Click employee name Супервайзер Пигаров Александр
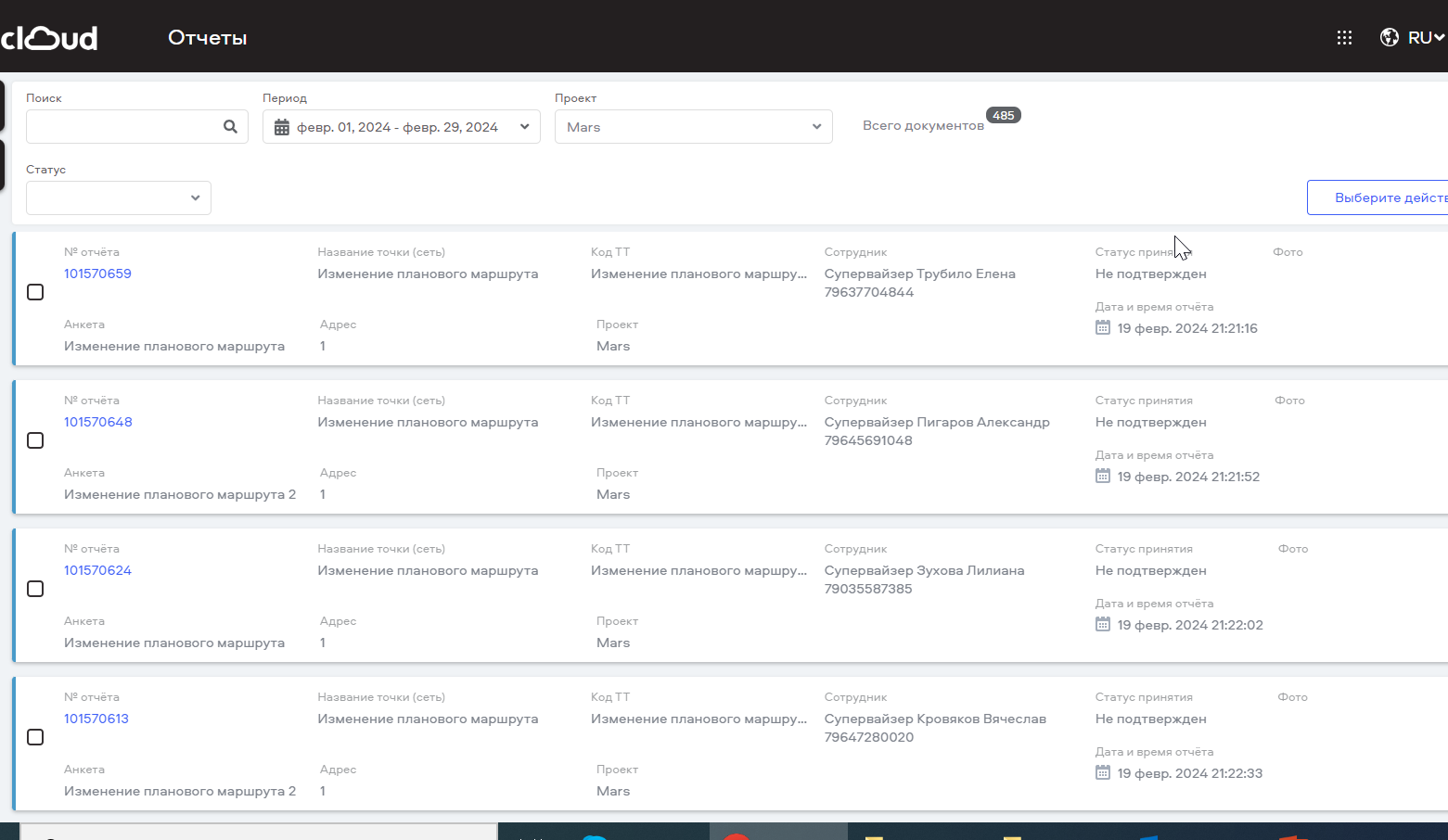 click(x=937, y=422)
